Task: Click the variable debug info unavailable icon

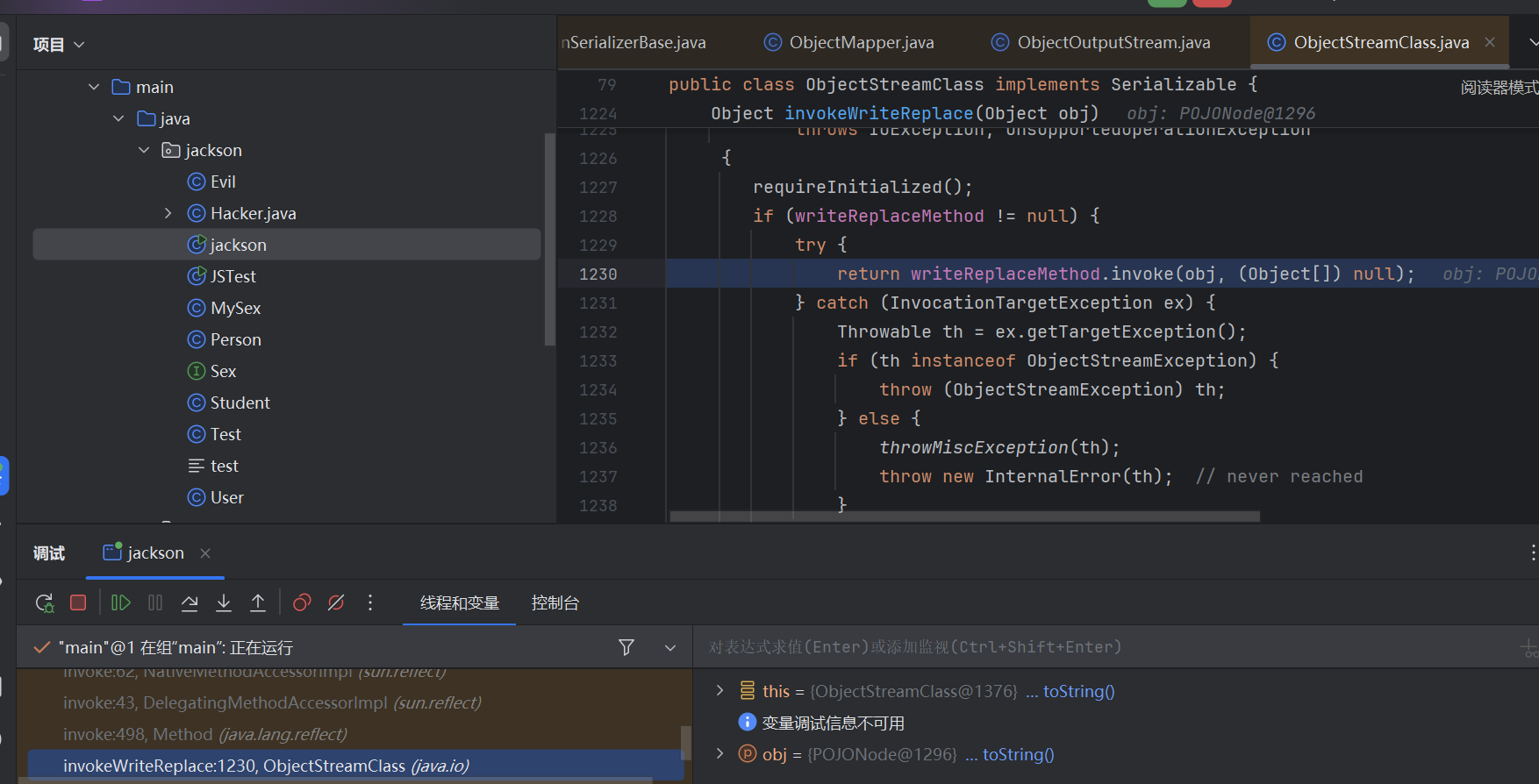Action: pos(747,722)
